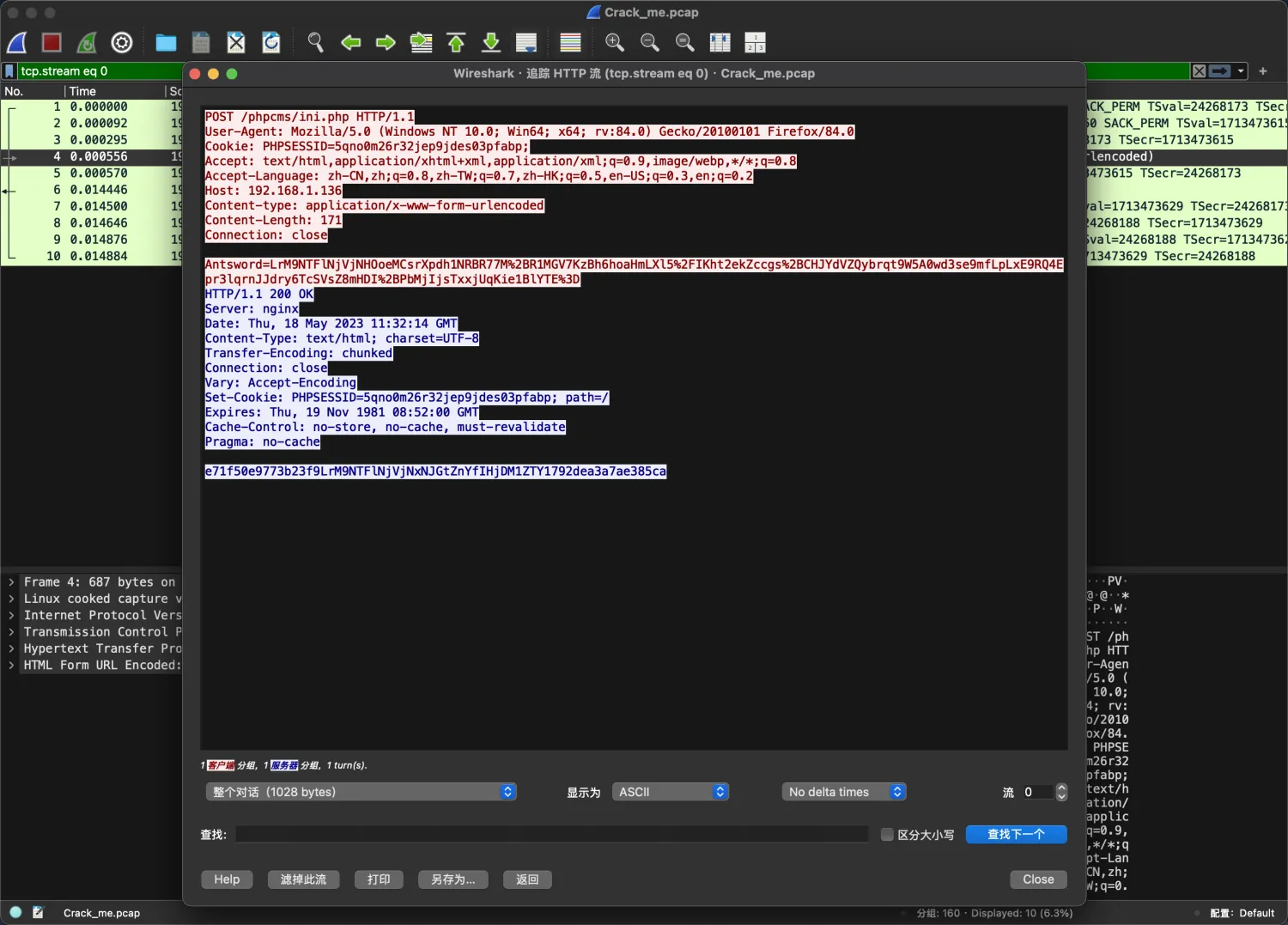Click the 返回 back button

coord(527,879)
